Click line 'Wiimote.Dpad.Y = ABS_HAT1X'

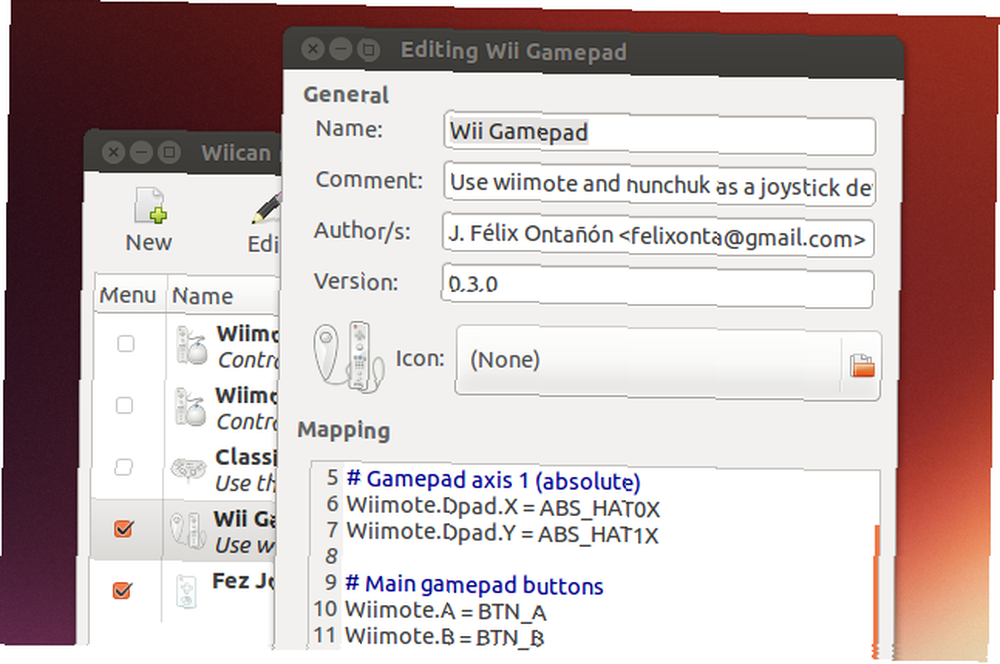pos(502,533)
